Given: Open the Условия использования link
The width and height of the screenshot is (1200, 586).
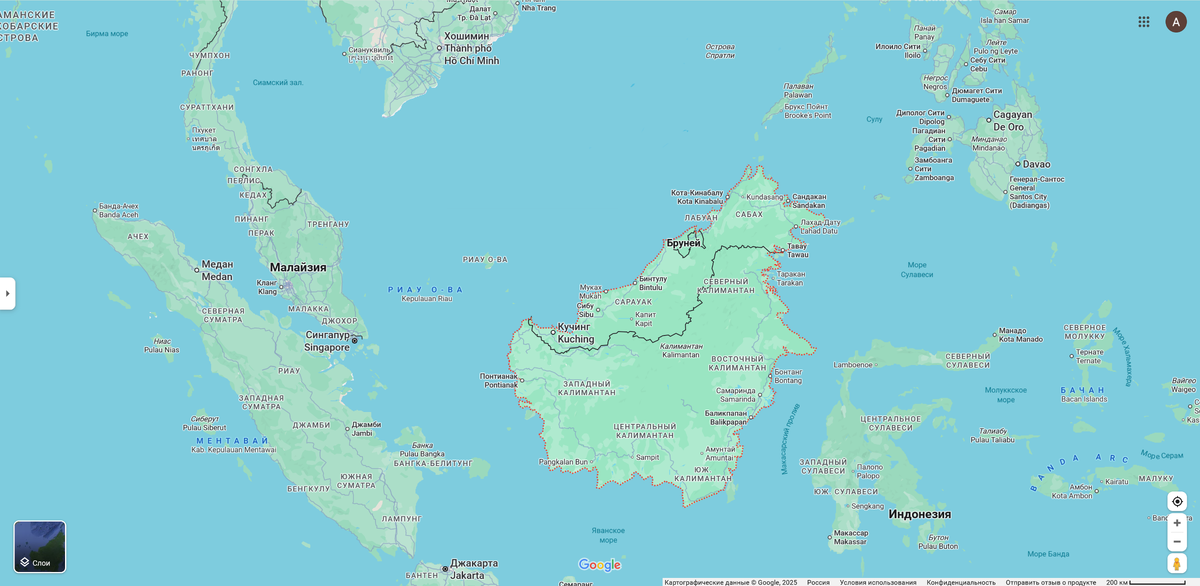Looking at the screenshot, I should coord(878,582).
